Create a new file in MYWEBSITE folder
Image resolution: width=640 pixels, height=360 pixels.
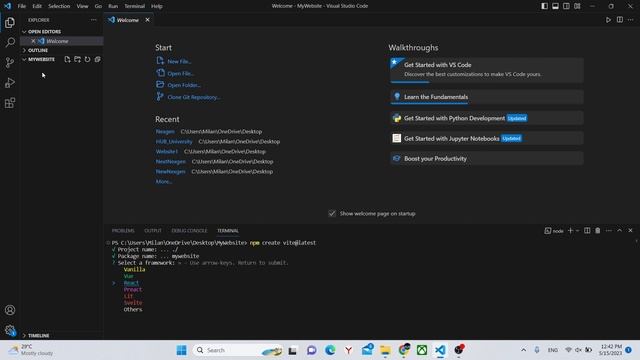[x=67, y=60]
